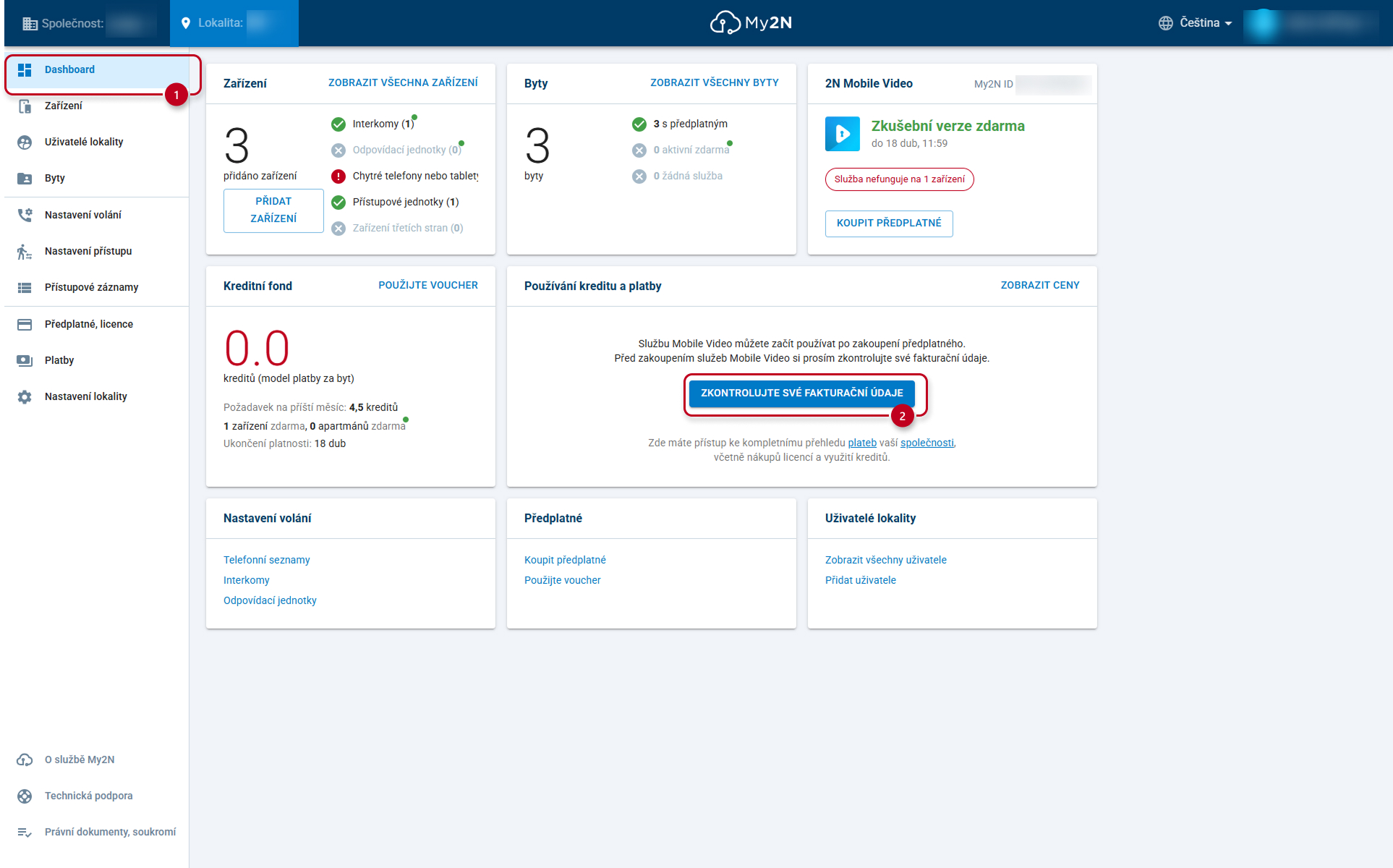Click the plateb hyperlink

tap(862, 443)
